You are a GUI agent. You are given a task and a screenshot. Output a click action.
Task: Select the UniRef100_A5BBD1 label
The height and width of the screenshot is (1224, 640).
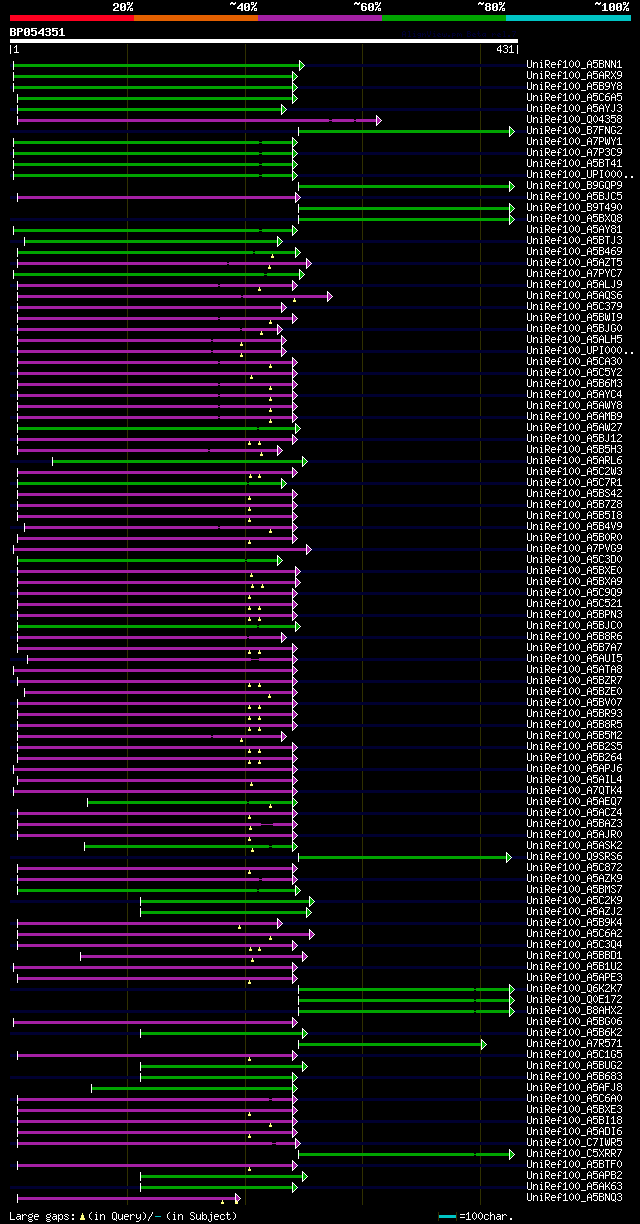coord(574,956)
